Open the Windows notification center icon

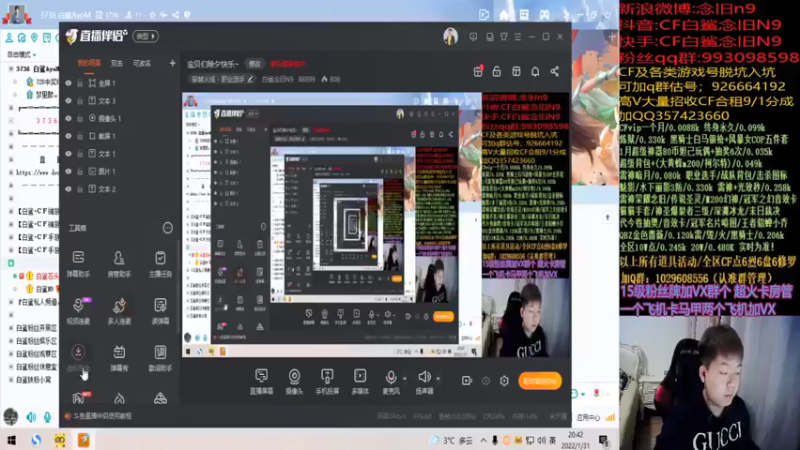(x=604, y=440)
